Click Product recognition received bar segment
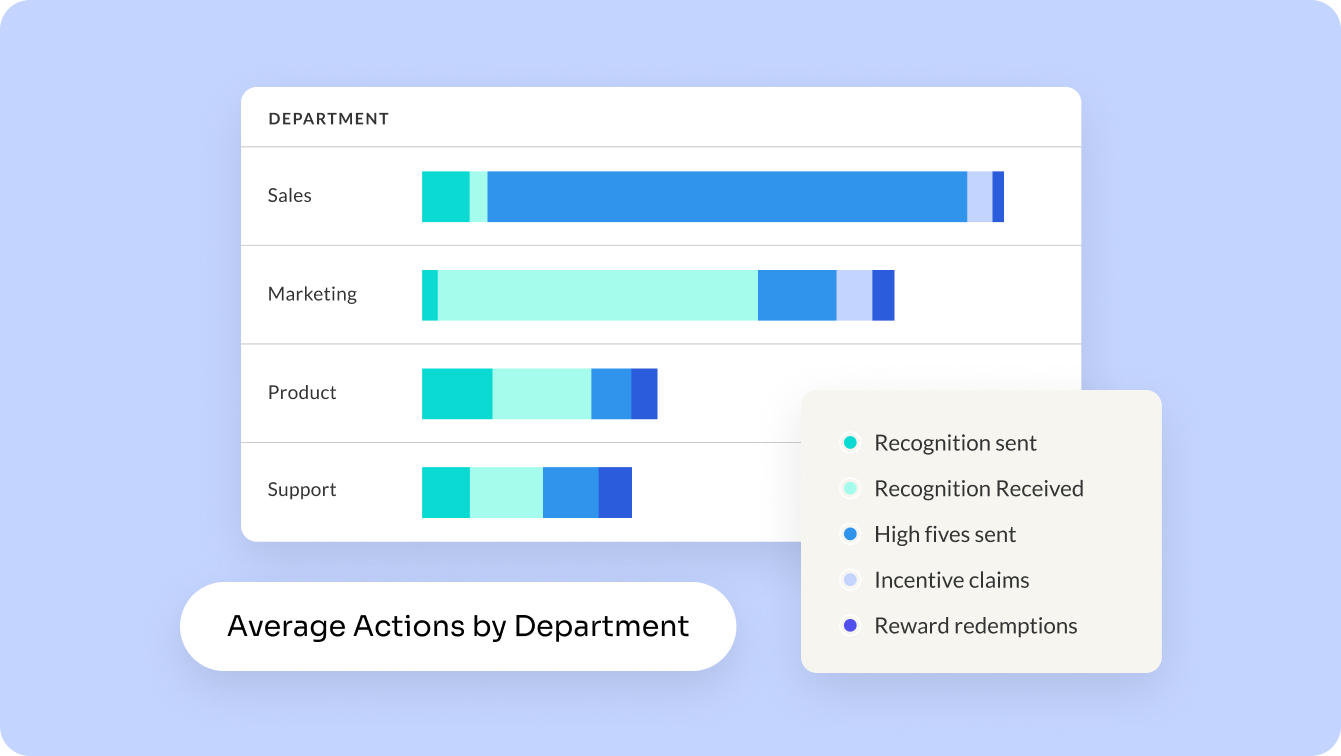The image size is (1341, 756). pyautogui.click(x=542, y=394)
